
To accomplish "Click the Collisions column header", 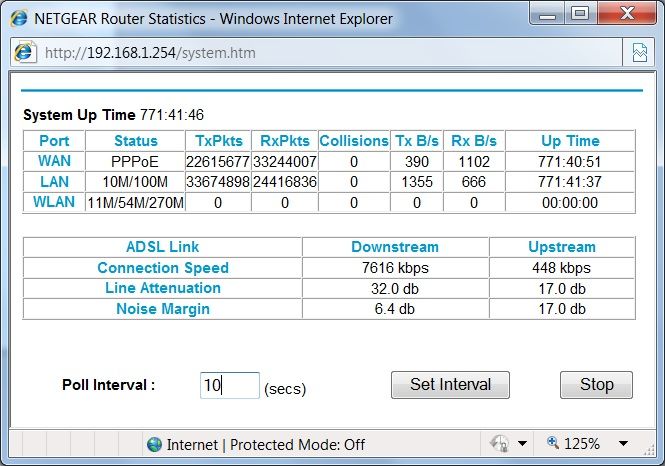I will (354, 141).
